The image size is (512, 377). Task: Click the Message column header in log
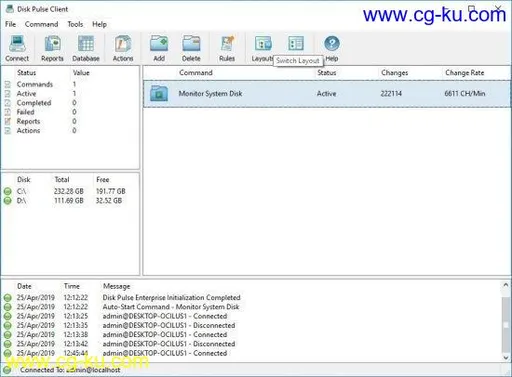(117, 286)
